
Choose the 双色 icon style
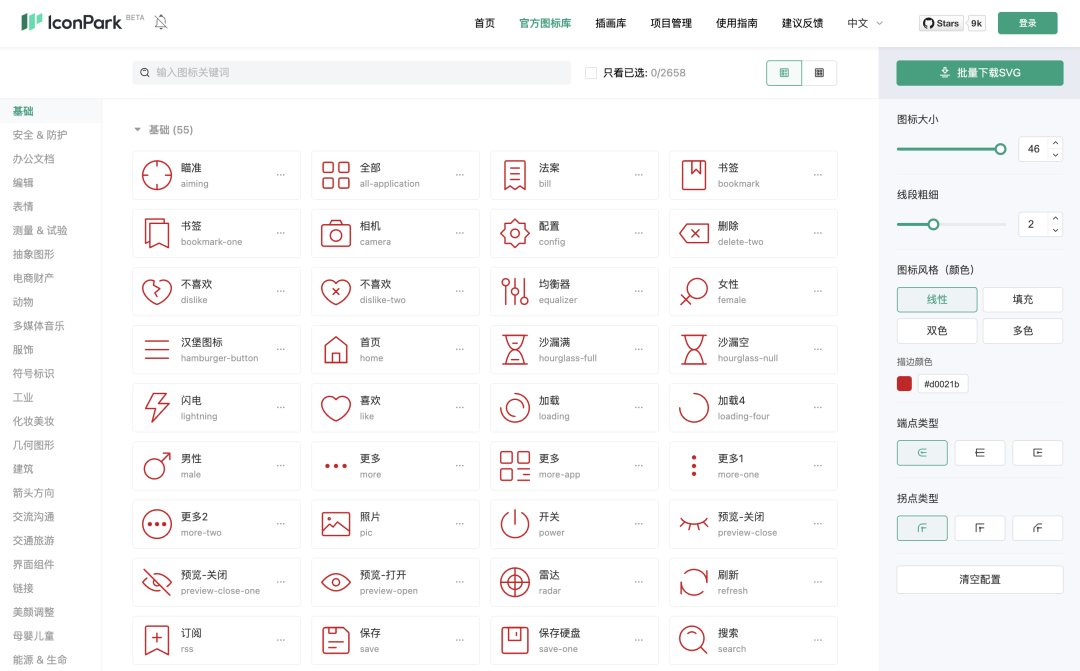pos(937,331)
